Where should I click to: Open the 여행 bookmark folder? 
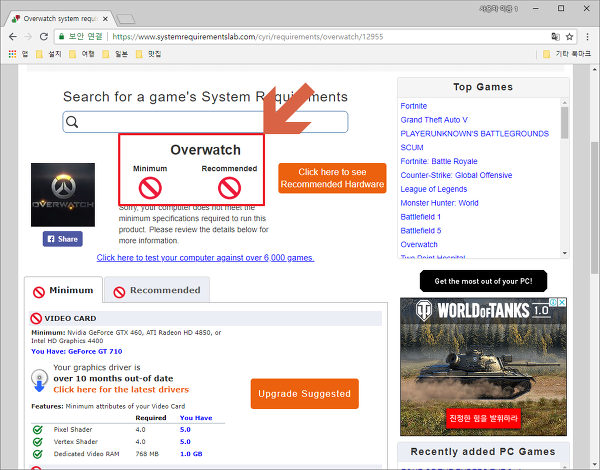(82, 54)
